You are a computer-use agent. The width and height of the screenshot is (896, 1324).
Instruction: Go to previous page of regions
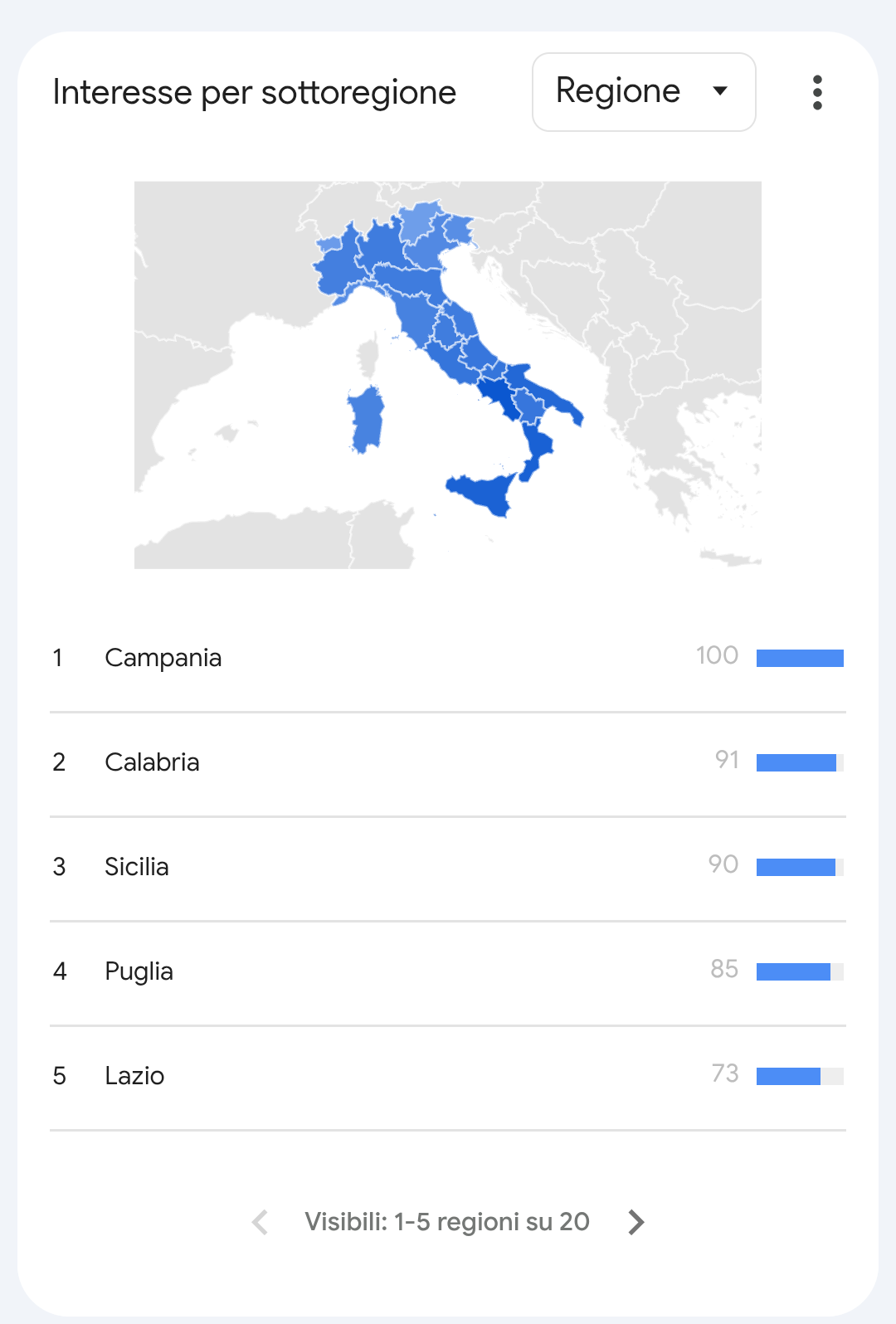click(x=261, y=1222)
